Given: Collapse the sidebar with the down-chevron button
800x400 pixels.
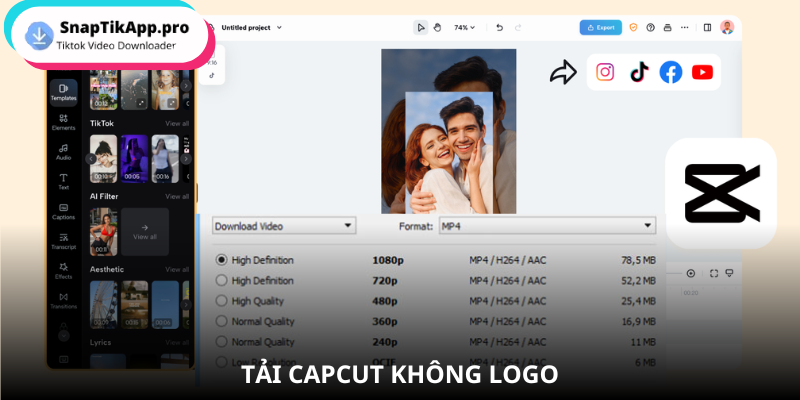Looking at the screenshot, I should point(63,336).
